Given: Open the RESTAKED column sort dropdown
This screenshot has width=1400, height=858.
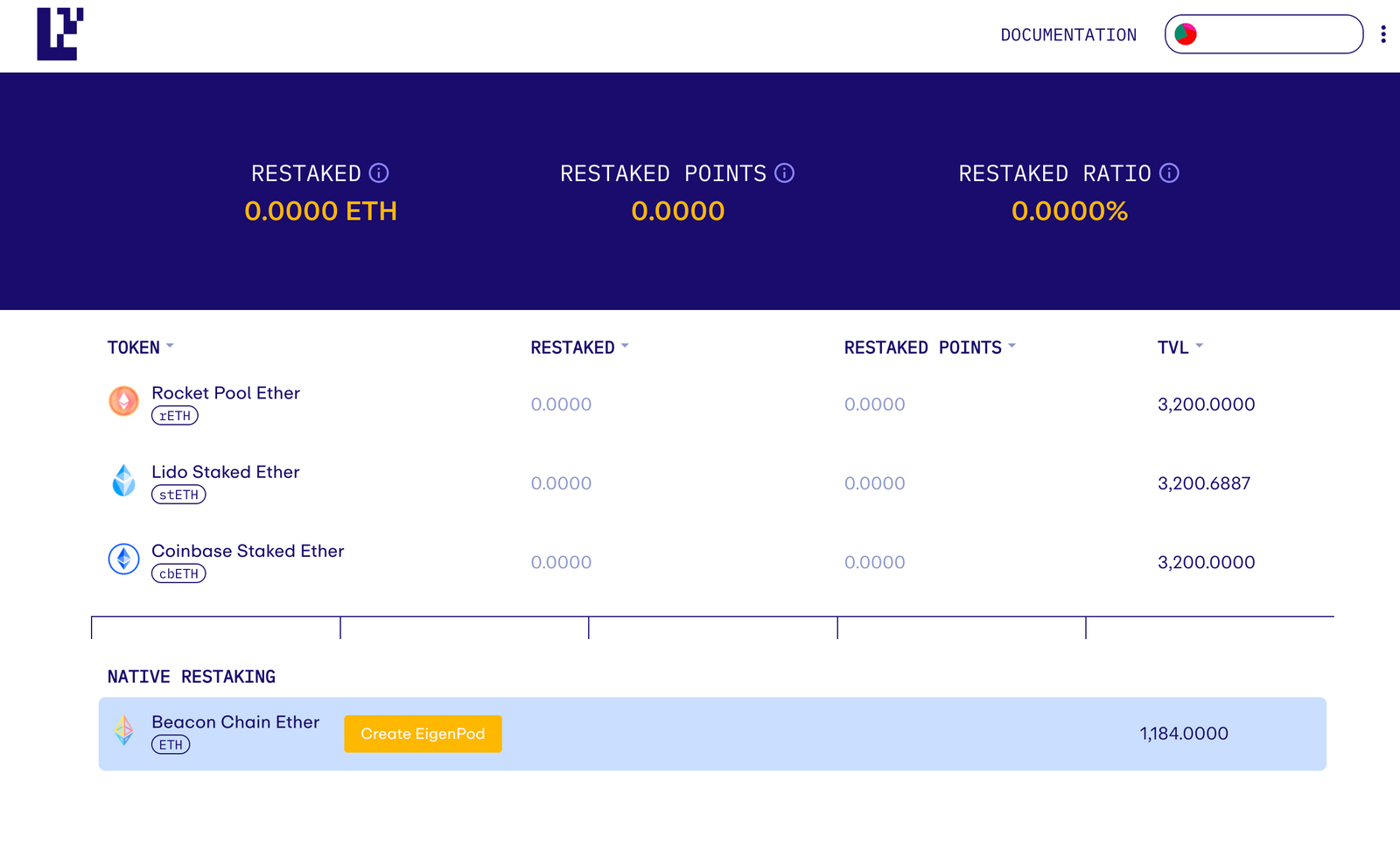Looking at the screenshot, I should (x=625, y=345).
